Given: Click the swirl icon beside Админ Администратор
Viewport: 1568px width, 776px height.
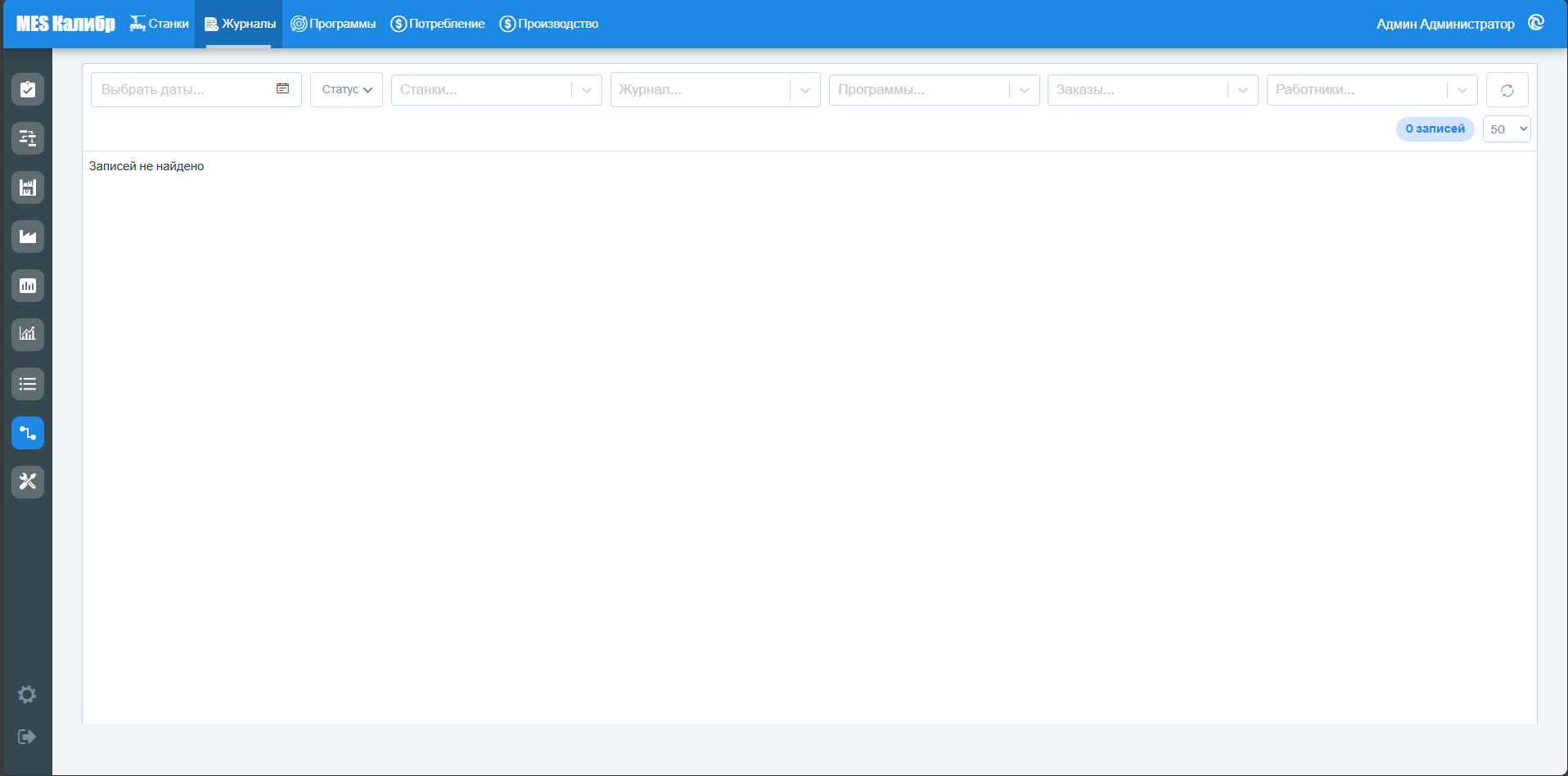Looking at the screenshot, I should point(1536,23).
